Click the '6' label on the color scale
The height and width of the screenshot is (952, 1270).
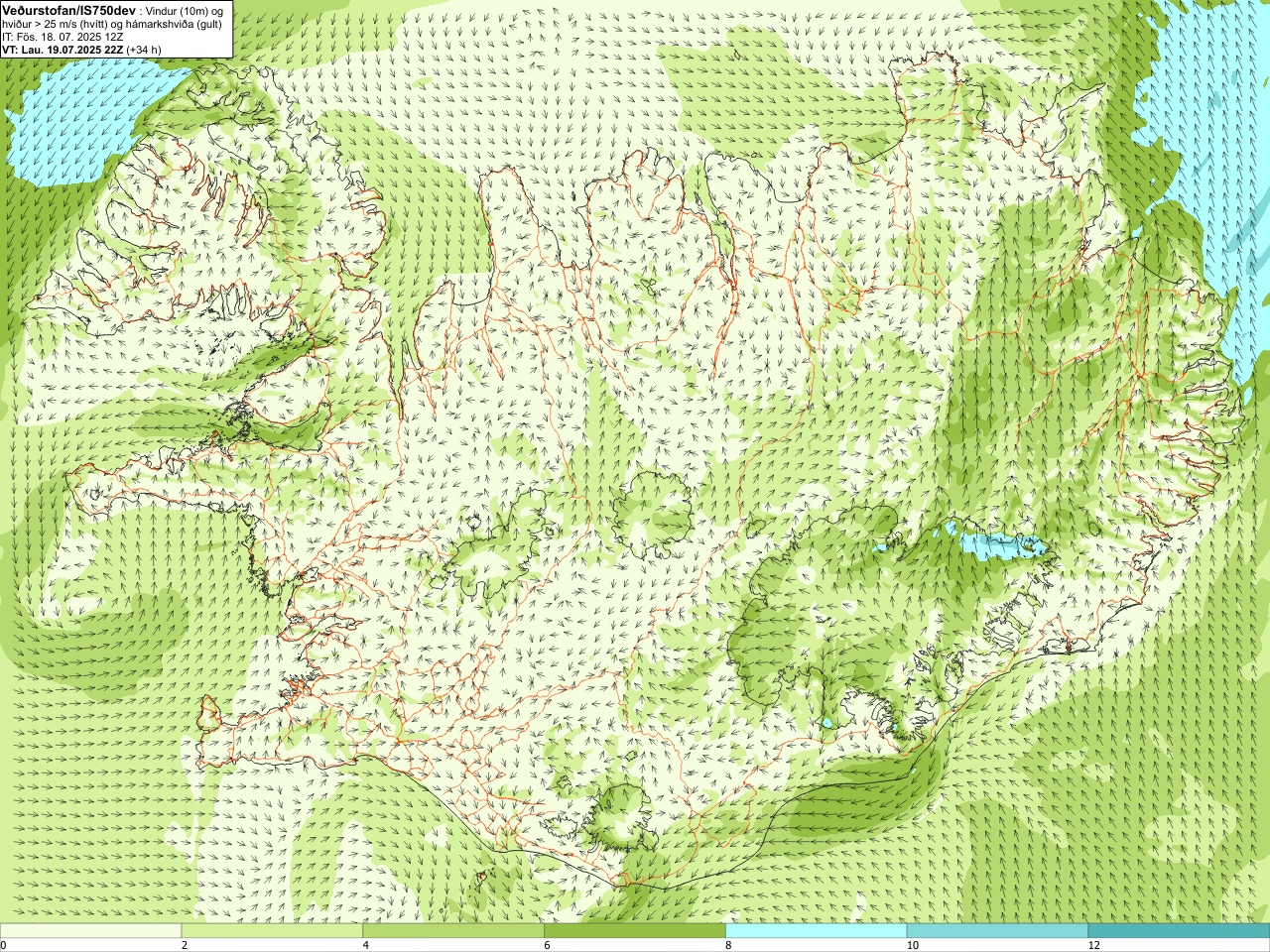pos(548,945)
